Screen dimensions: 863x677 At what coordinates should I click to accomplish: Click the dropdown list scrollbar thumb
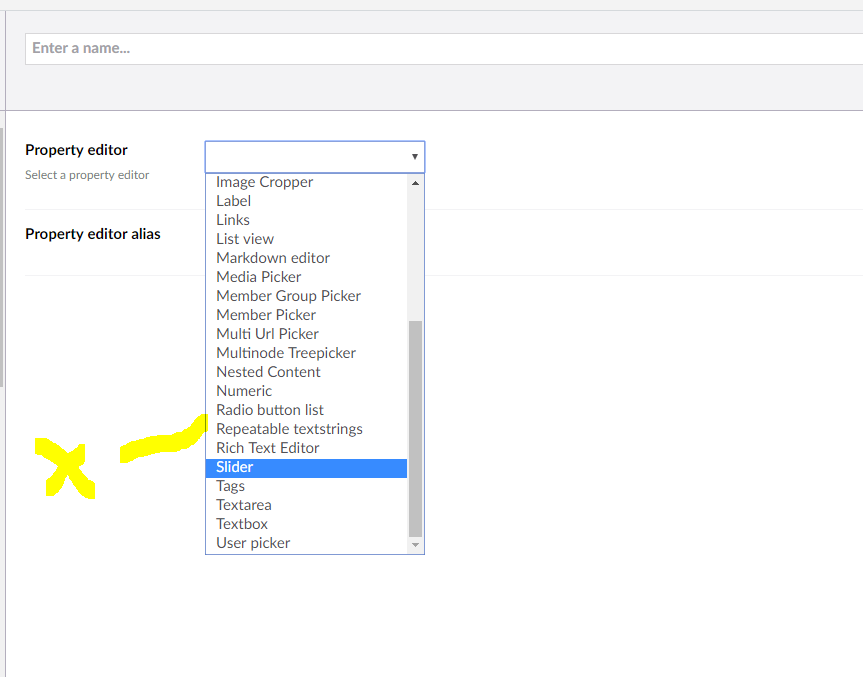(x=416, y=429)
